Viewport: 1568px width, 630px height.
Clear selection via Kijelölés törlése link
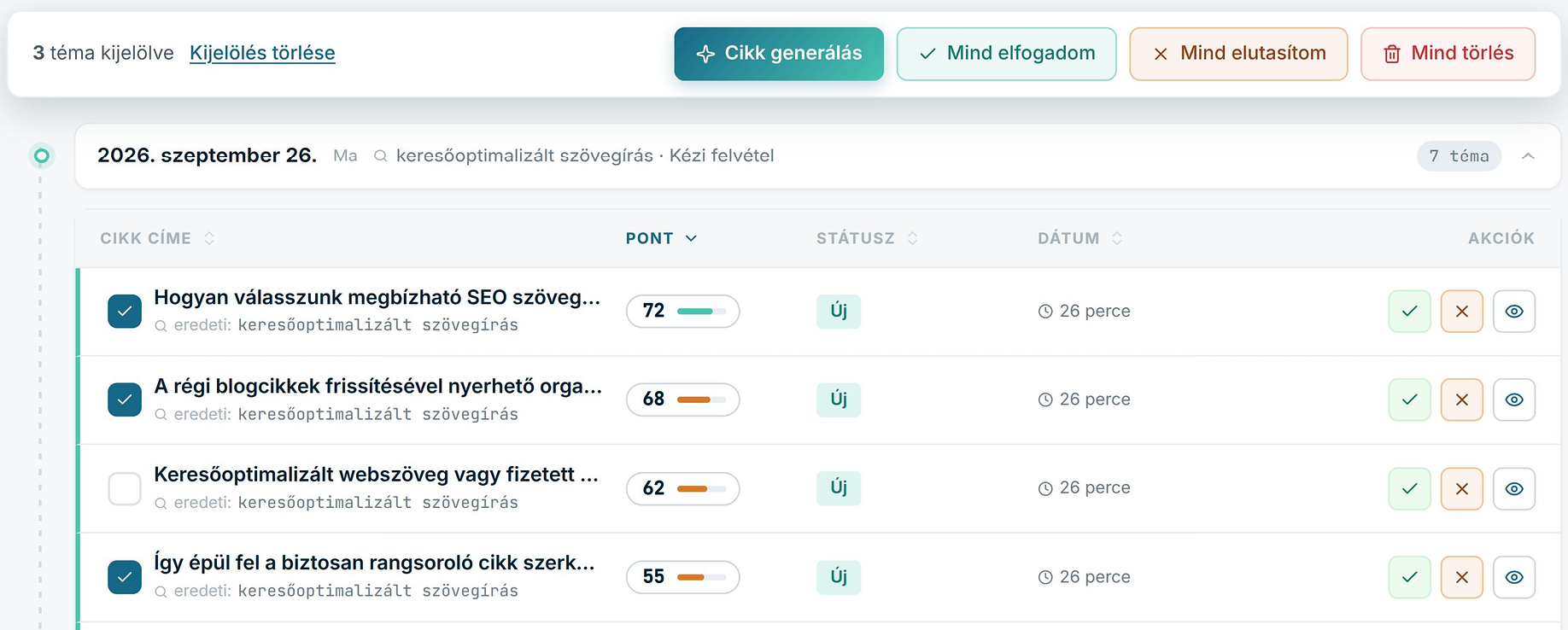pyautogui.click(x=262, y=53)
